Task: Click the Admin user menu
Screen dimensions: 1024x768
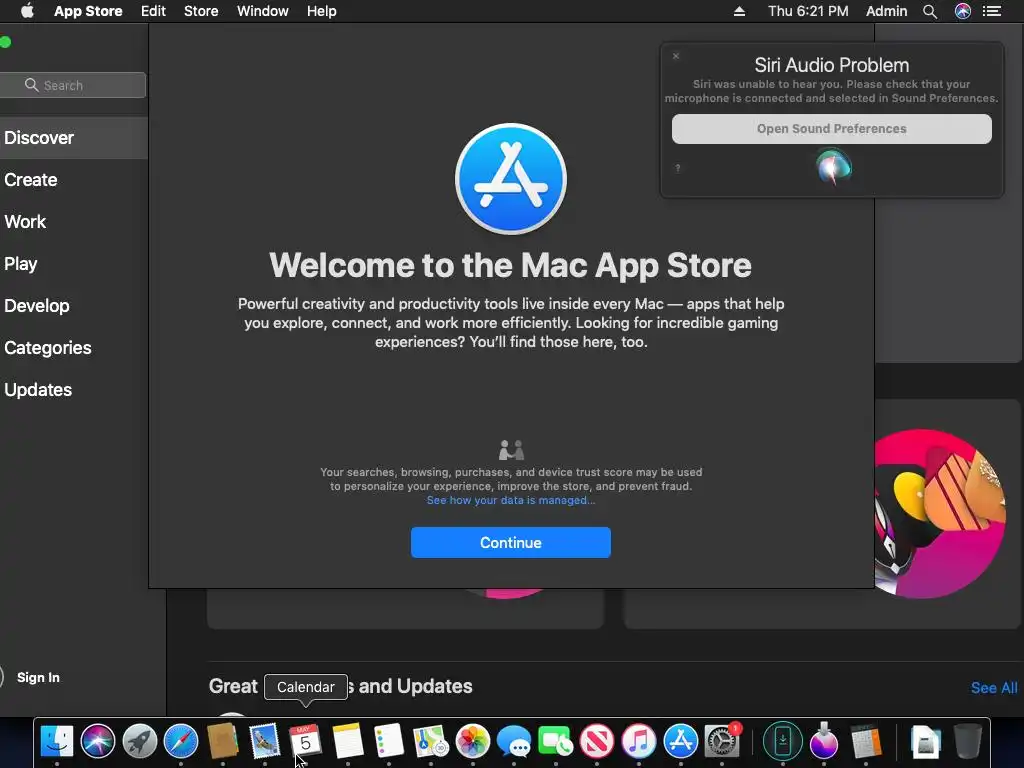Action: click(x=886, y=11)
